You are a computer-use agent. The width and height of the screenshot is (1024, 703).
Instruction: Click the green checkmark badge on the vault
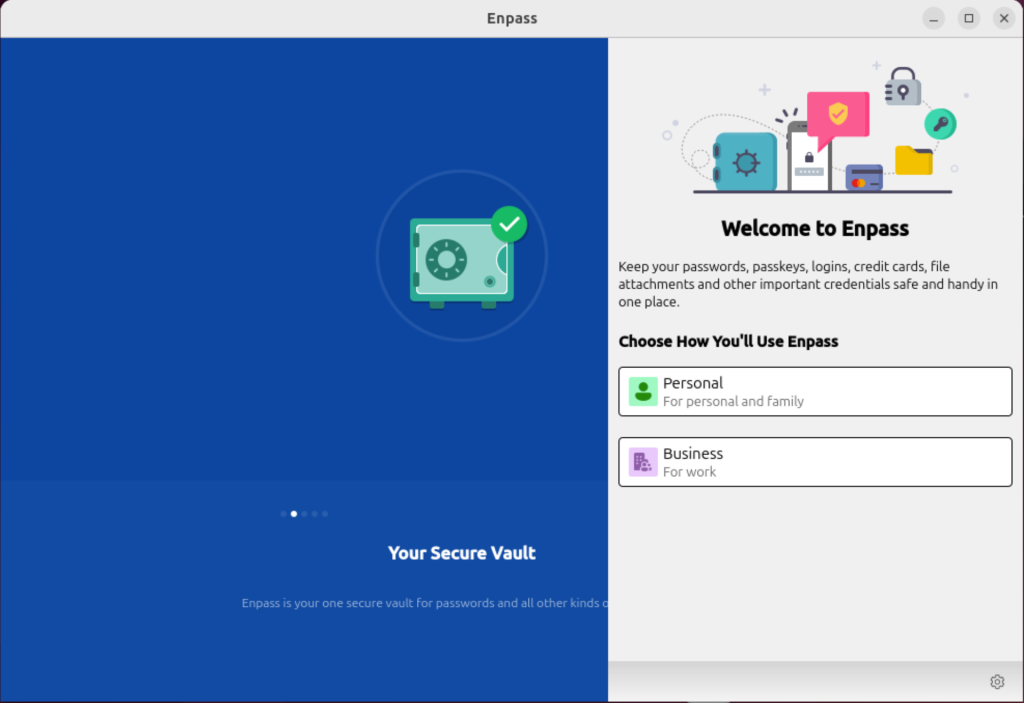(x=508, y=225)
